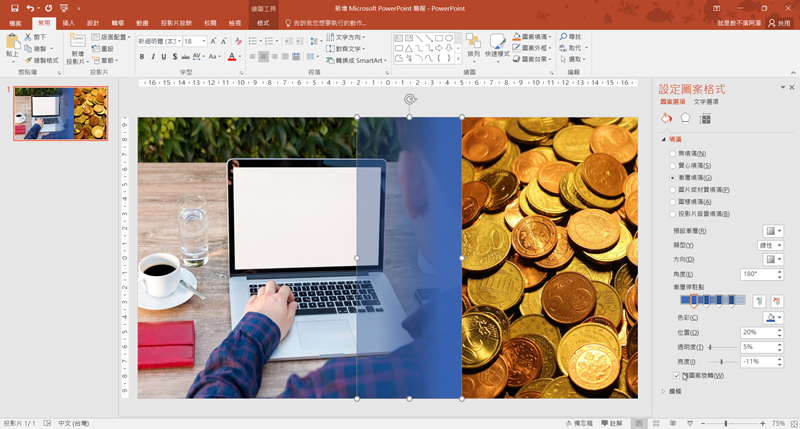Image resolution: width=800 pixels, height=429 pixels.
Task: Open the 文字選項 tab in format pane
Action: pyautogui.click(x=706, y=102)
